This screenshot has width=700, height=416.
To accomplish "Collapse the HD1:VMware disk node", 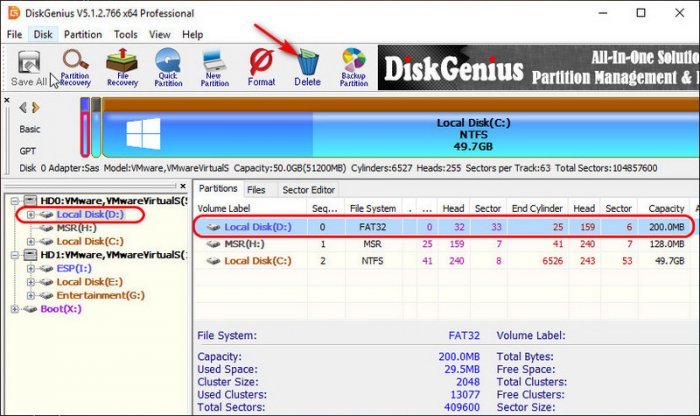I will [x=15, y=255].
